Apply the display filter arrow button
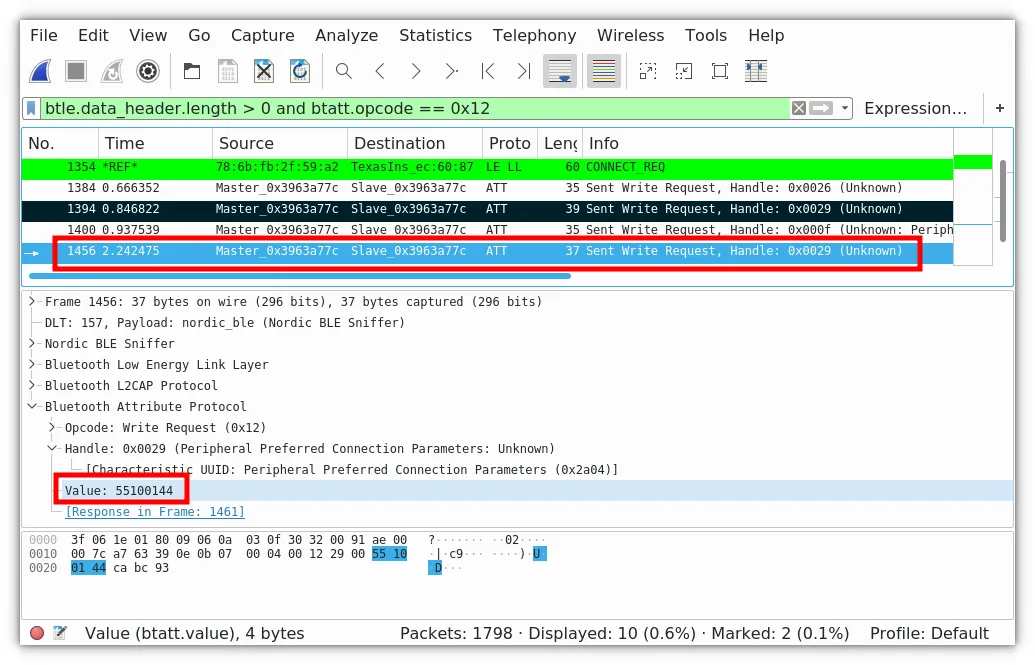Image resolution: width=1035 pixels, height=665 pixels. 821,108
